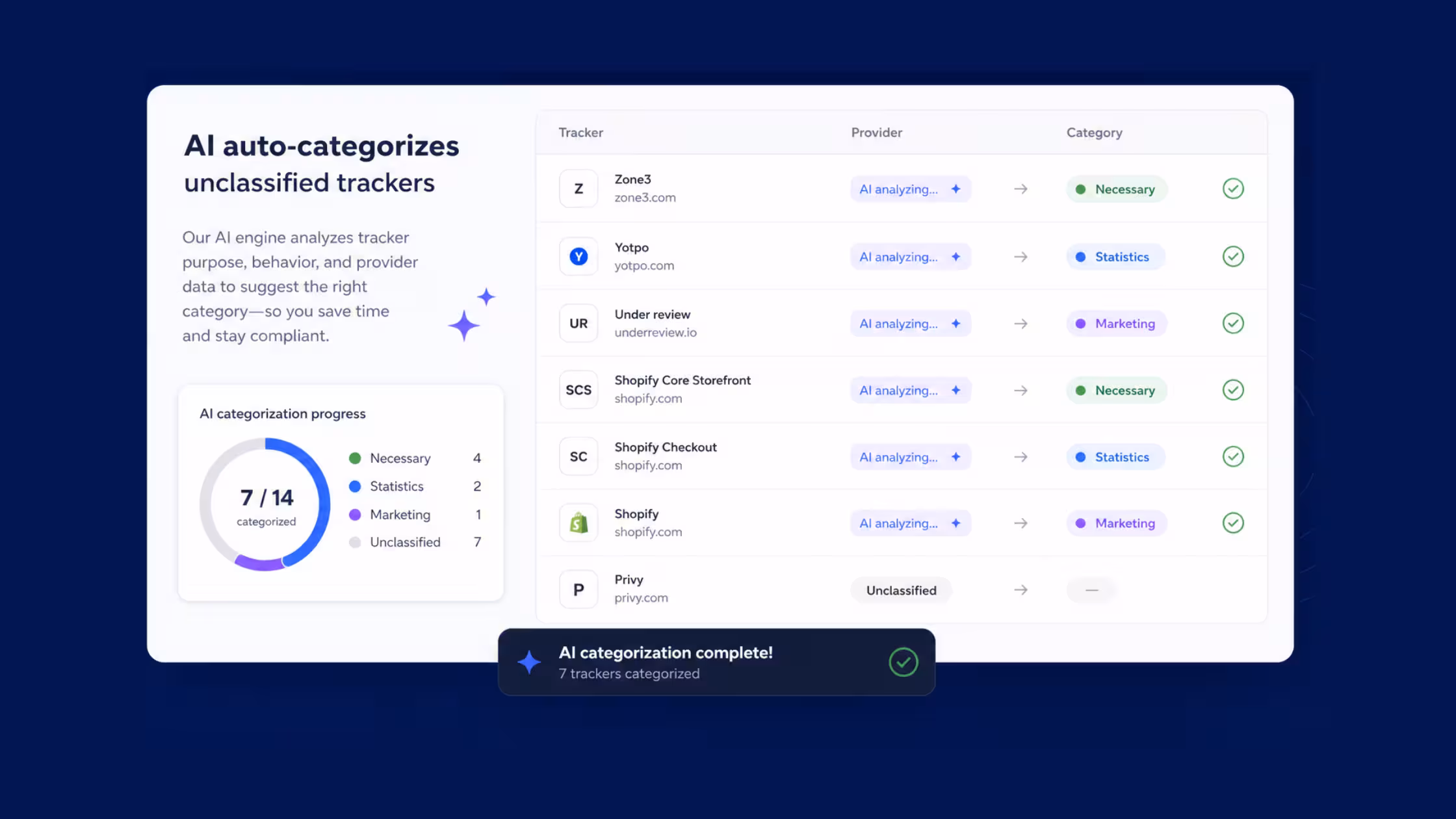Click the checkmark in Shopify Core Storefront row
The height and width of the screenshot is (819, 1456).
tap(1233, 390)
